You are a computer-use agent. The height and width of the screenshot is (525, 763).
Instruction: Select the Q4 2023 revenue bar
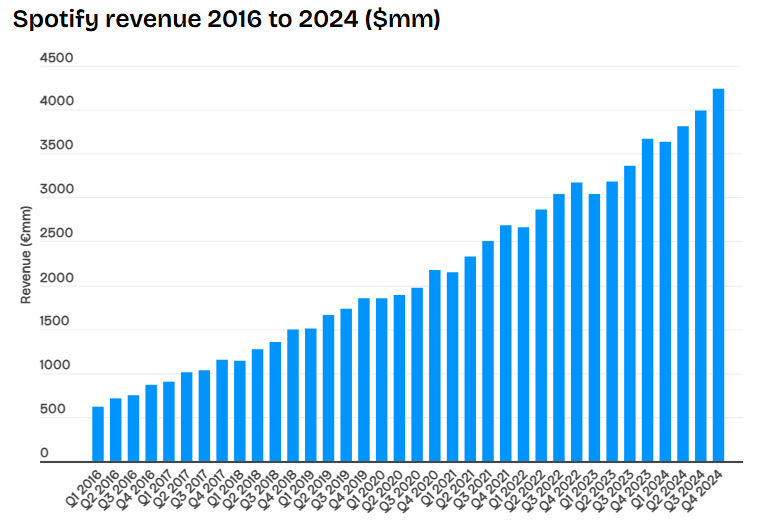point(648,300)
